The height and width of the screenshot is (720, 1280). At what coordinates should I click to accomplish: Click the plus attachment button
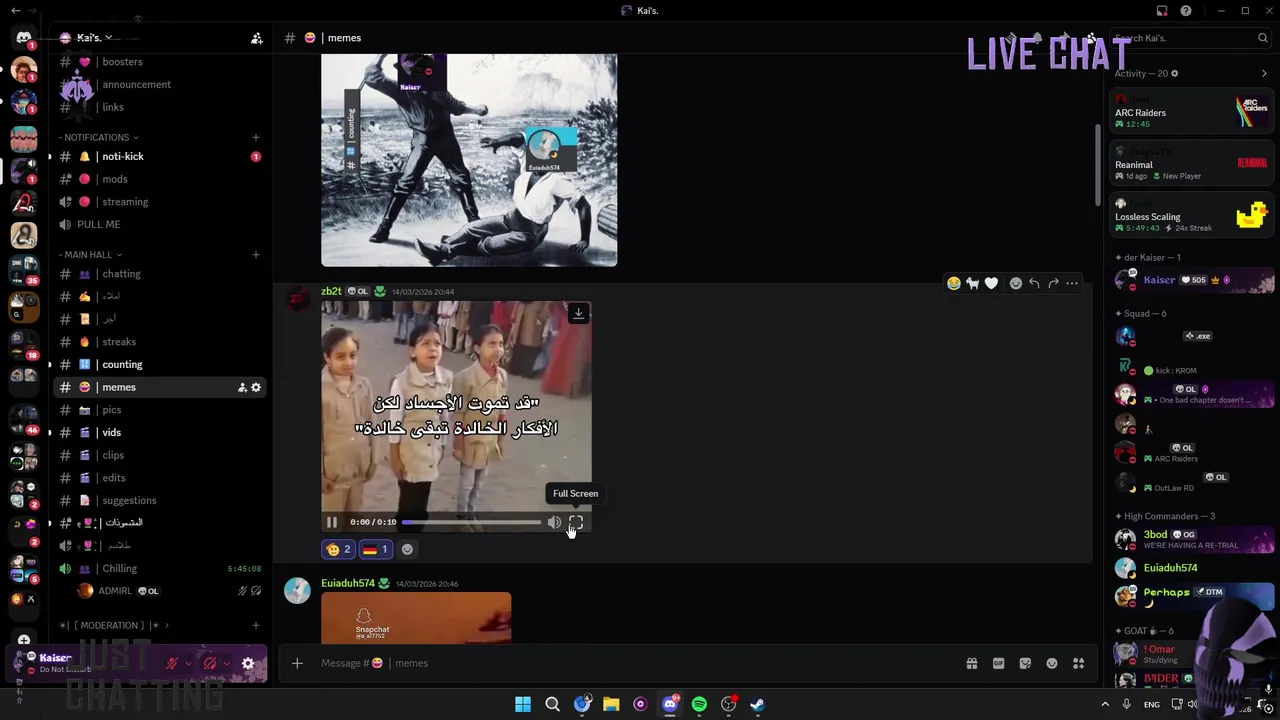coord(297,663)
